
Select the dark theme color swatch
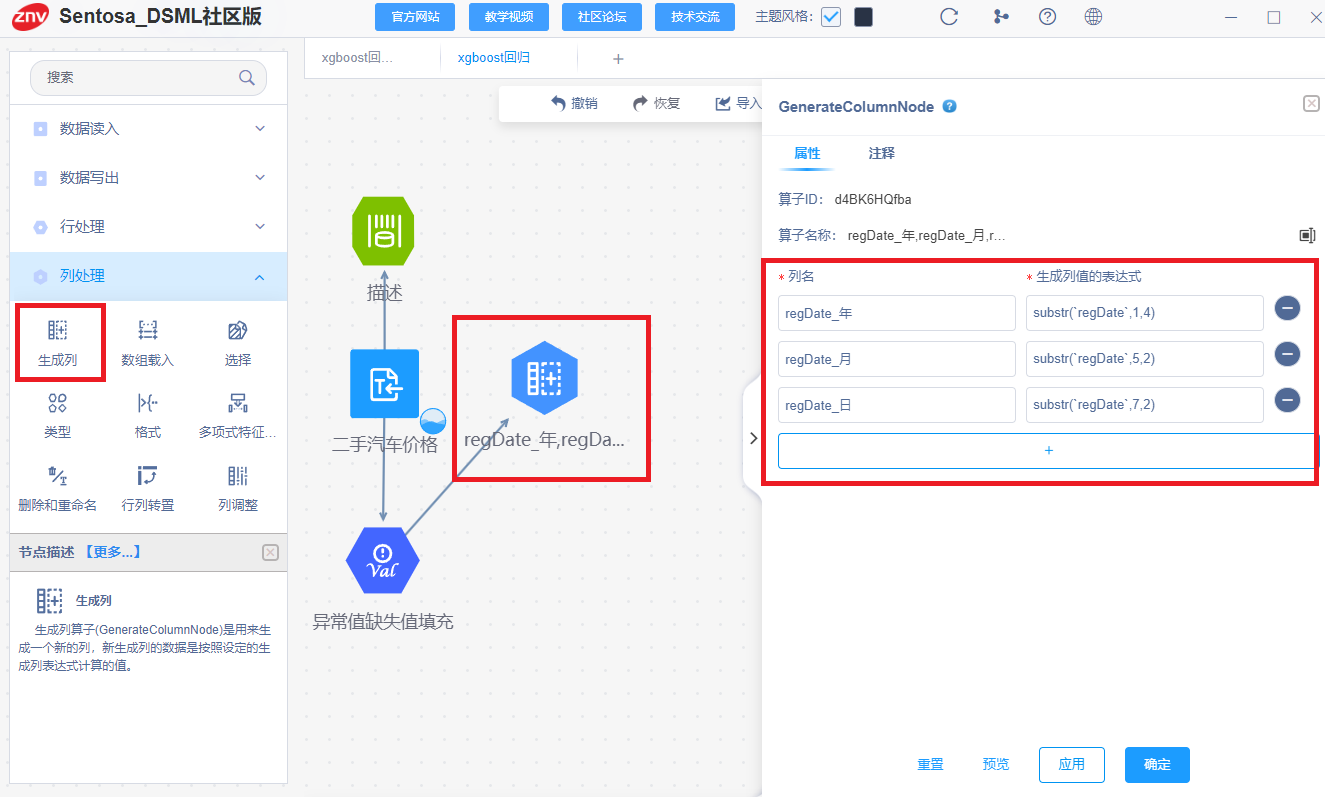point(863,17)
